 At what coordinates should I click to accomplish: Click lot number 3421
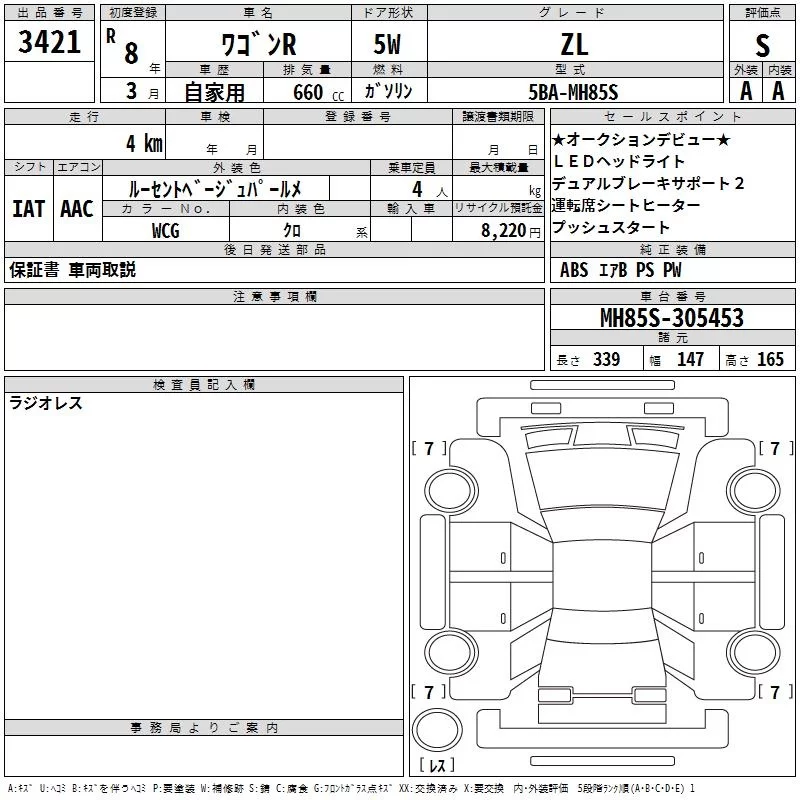50,42
